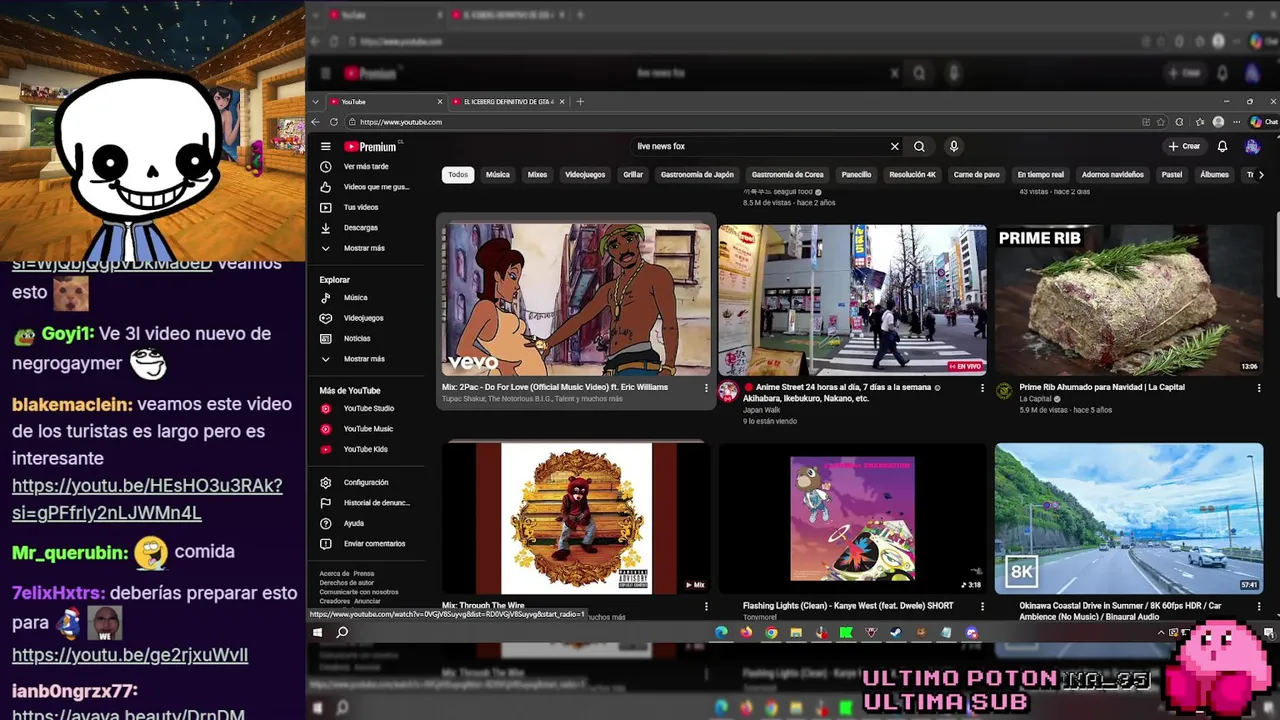
Task: Clear the 'live news fox' search text
Action: (895, 146)
